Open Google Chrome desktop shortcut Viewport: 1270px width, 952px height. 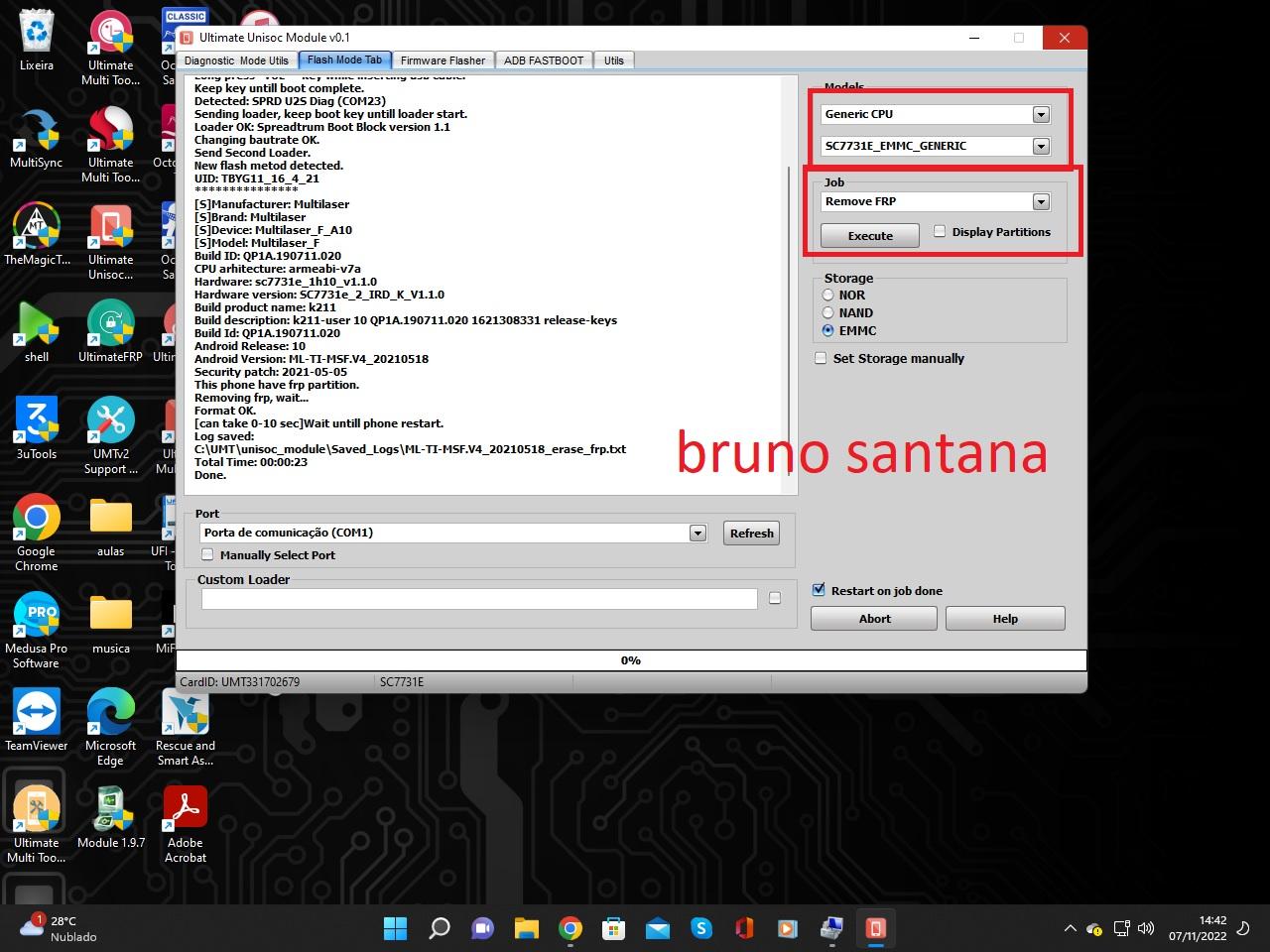point(37,533)
